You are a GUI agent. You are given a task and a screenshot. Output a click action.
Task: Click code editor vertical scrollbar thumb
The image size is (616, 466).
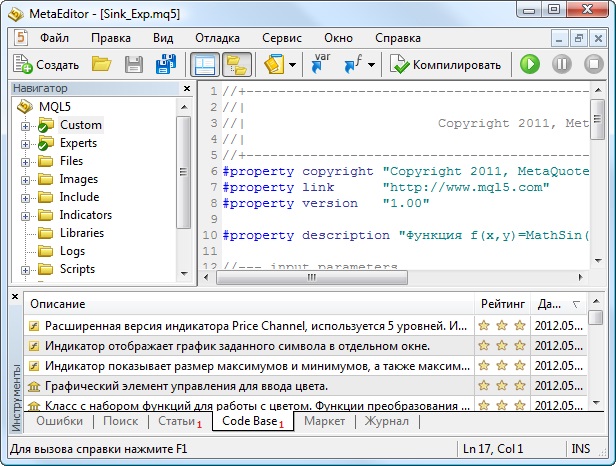pos(598,119)
